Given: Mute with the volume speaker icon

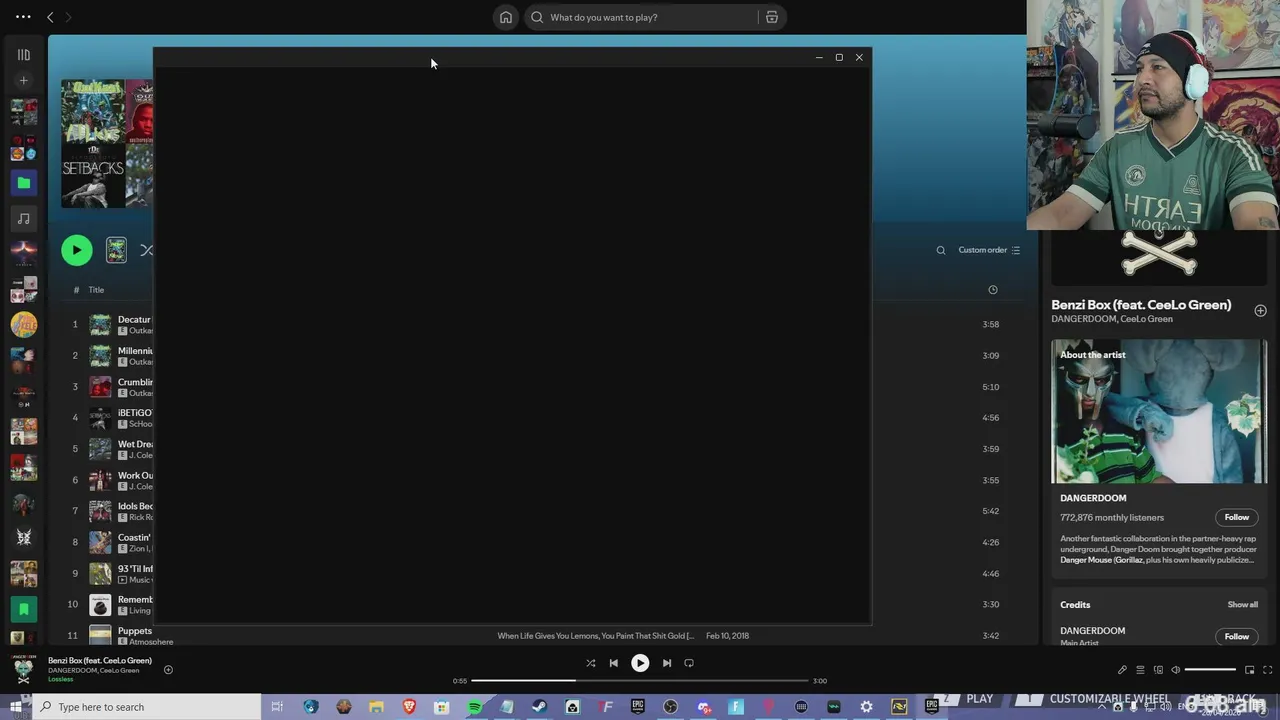Looking at the screenshot, I should coord(1176,670).
